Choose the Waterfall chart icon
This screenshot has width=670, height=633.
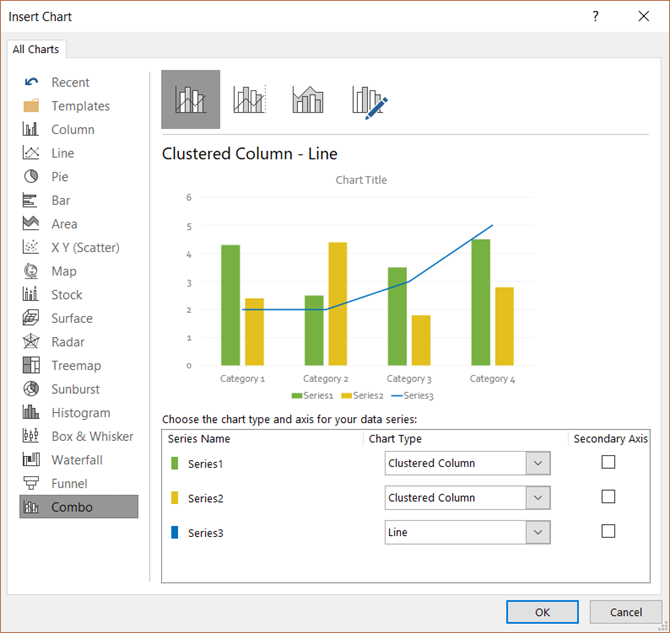tap(31, 460)
